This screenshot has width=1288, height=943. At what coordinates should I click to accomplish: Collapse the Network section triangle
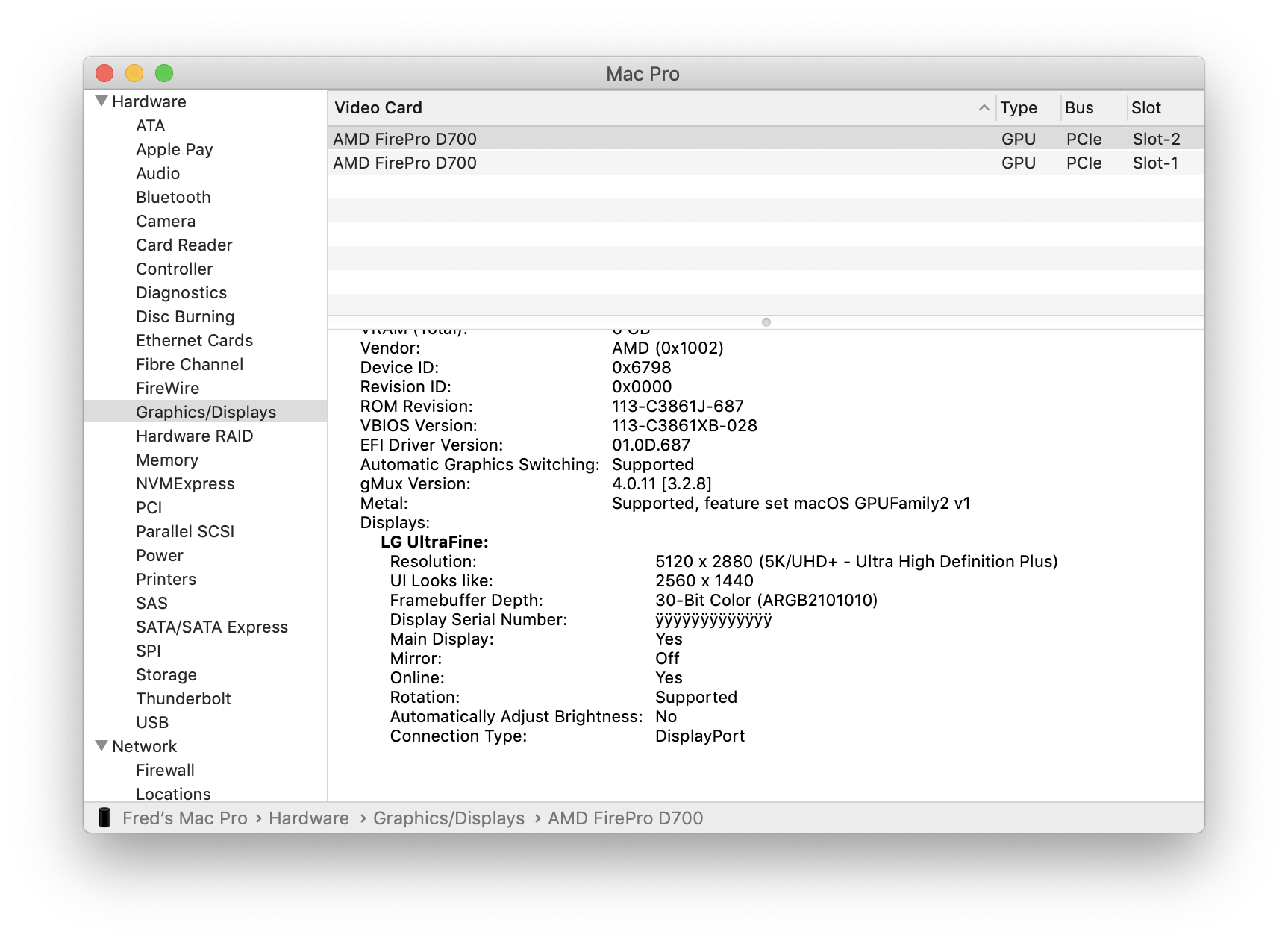click(x=101, y=746)
